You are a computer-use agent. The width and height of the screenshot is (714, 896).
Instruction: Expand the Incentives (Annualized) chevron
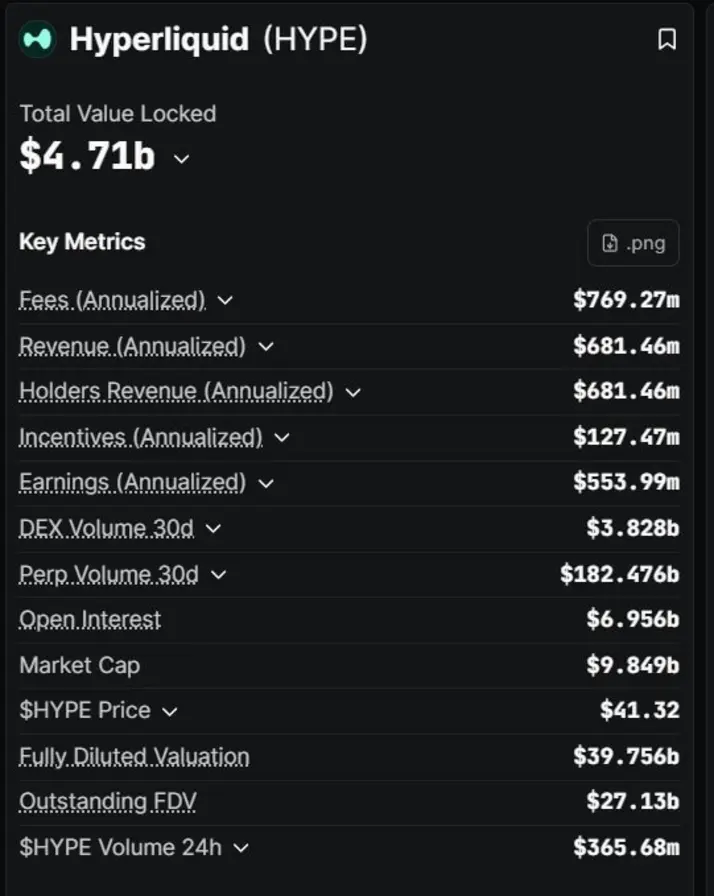pos(282,438)
